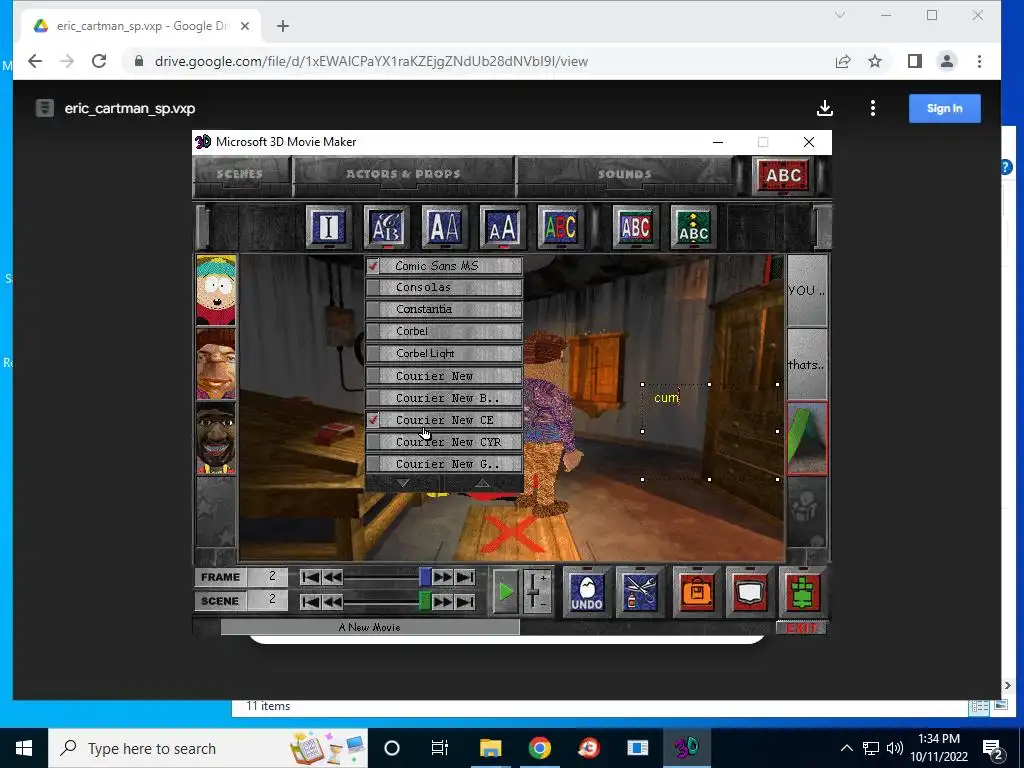Viewport: 1024px width, 768px height.
Task: Check the Courier New B.. font option
Action: point(443,398)
